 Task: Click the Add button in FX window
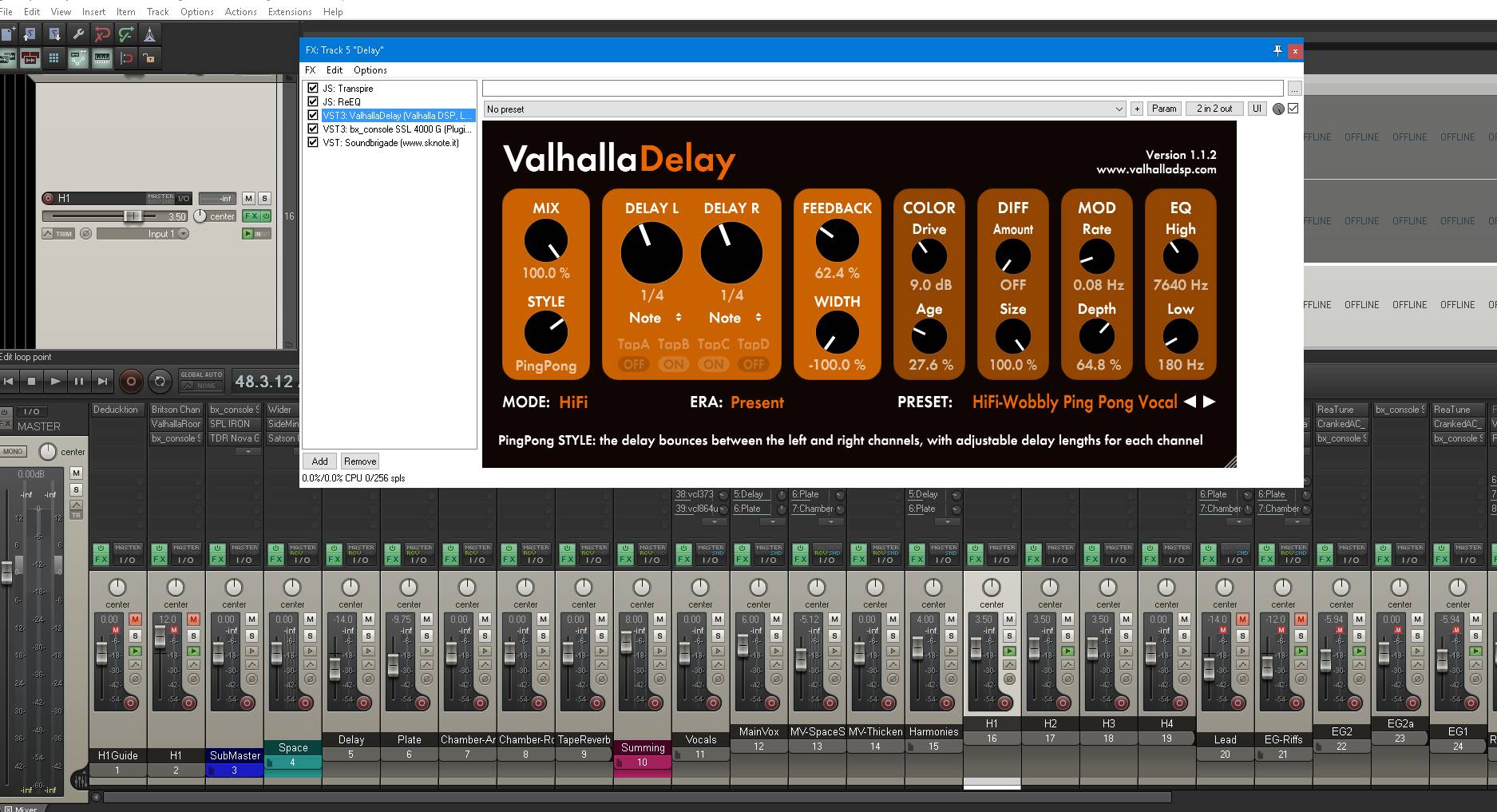(319, 461)
